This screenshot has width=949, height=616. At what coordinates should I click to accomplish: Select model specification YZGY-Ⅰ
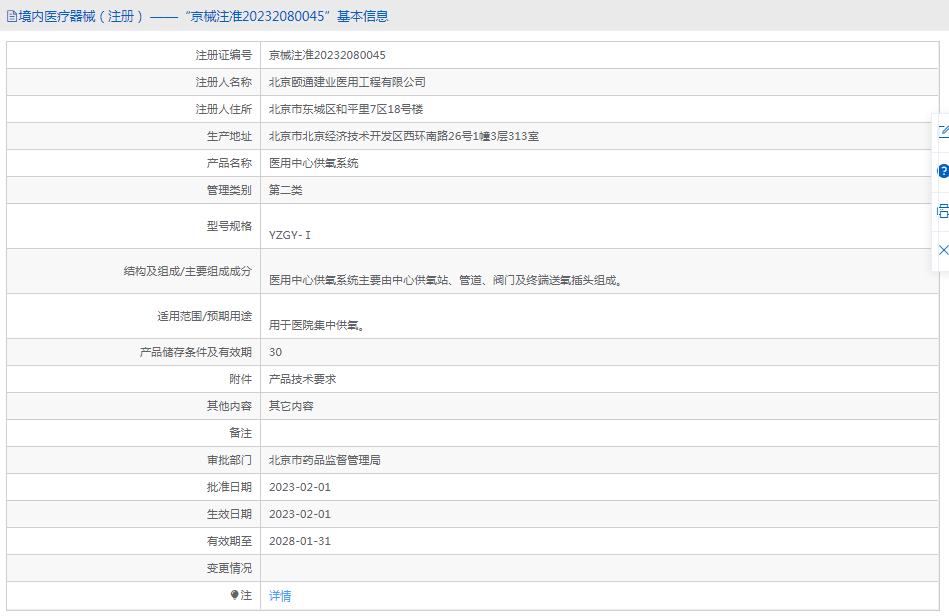pyautogui.click(x=290, y=235)
